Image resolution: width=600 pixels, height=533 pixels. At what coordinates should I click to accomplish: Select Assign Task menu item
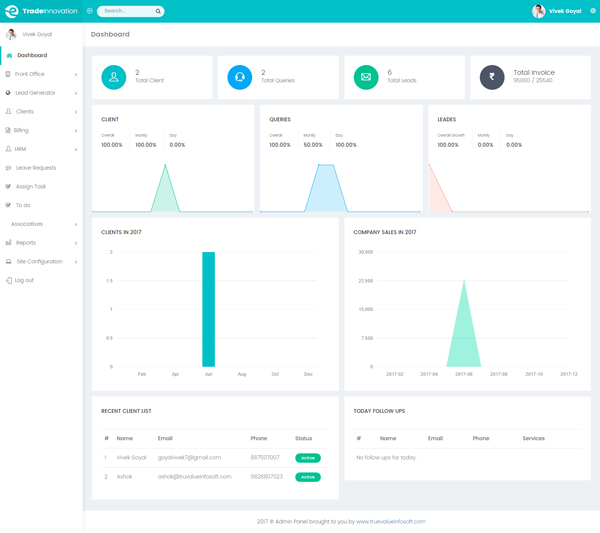point(41,186)
